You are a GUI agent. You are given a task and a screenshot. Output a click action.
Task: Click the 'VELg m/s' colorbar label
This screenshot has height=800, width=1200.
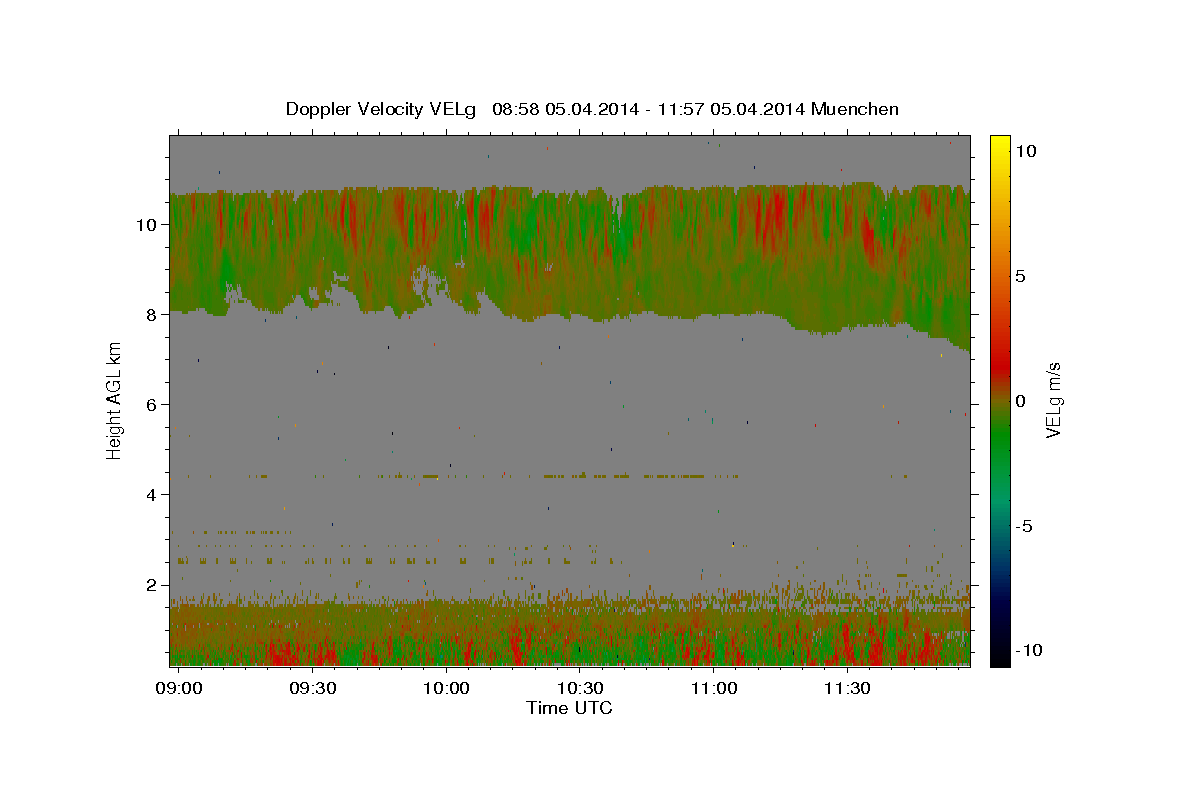point(1053,400)
